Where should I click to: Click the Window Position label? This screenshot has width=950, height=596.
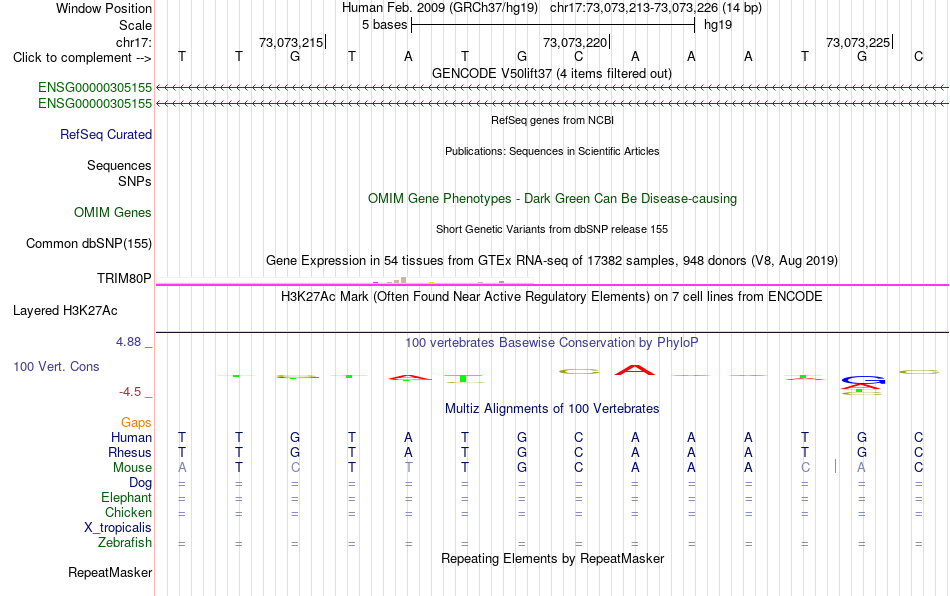point(104,8)
